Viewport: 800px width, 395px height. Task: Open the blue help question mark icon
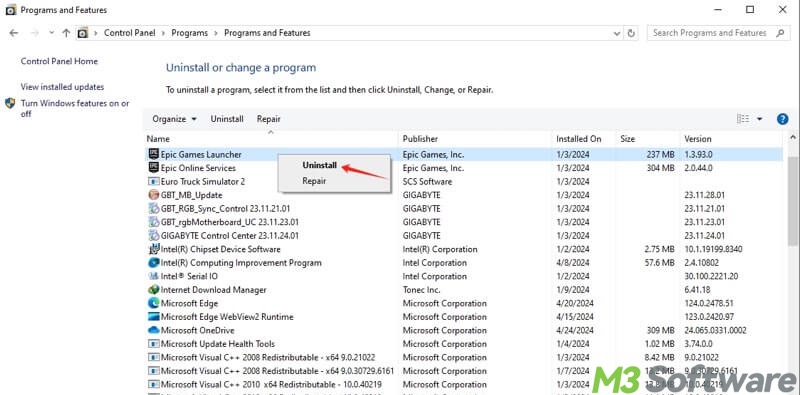coord(782,119)
